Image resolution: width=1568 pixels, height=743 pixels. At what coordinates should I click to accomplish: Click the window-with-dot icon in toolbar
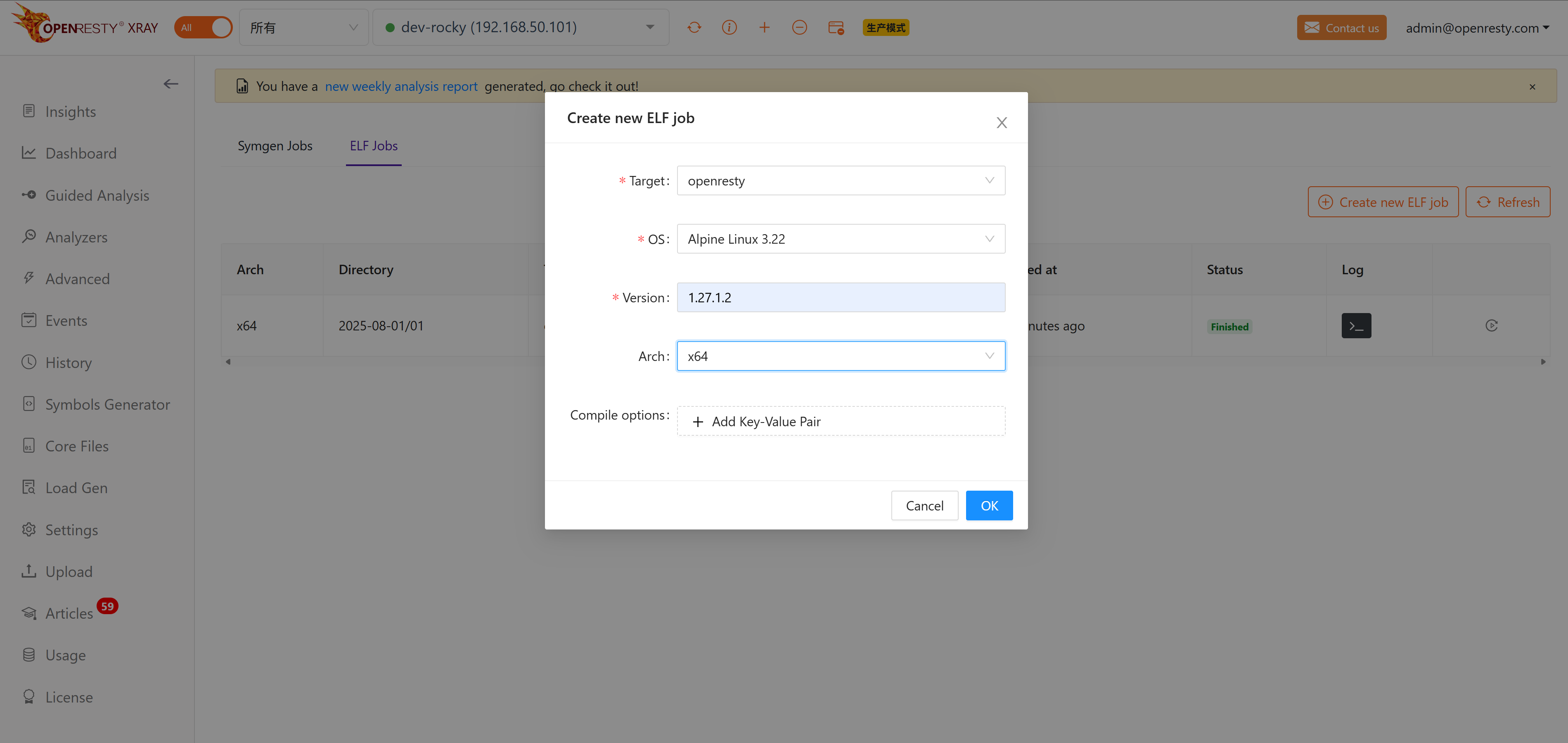[x=836, y=27]
